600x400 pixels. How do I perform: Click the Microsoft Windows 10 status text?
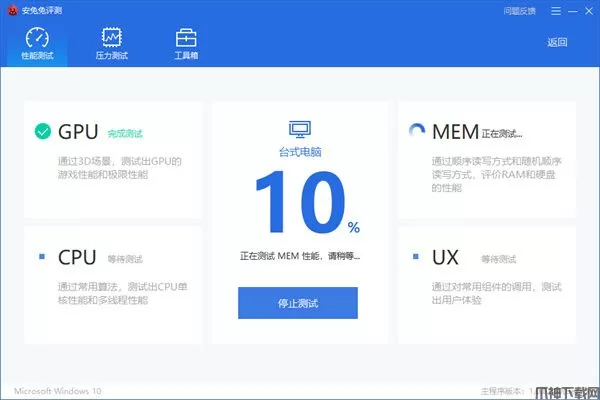58,391
